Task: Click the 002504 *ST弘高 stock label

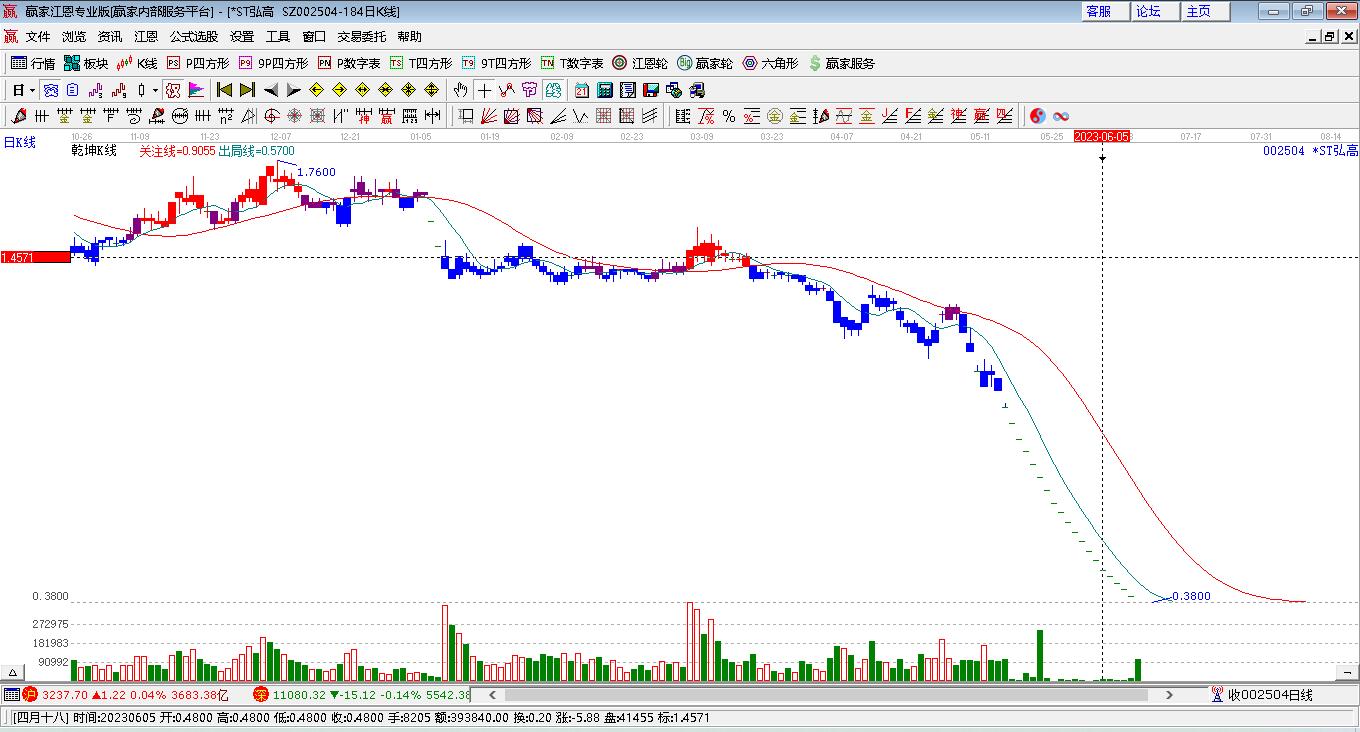Action: click(x=1310, y=151)
